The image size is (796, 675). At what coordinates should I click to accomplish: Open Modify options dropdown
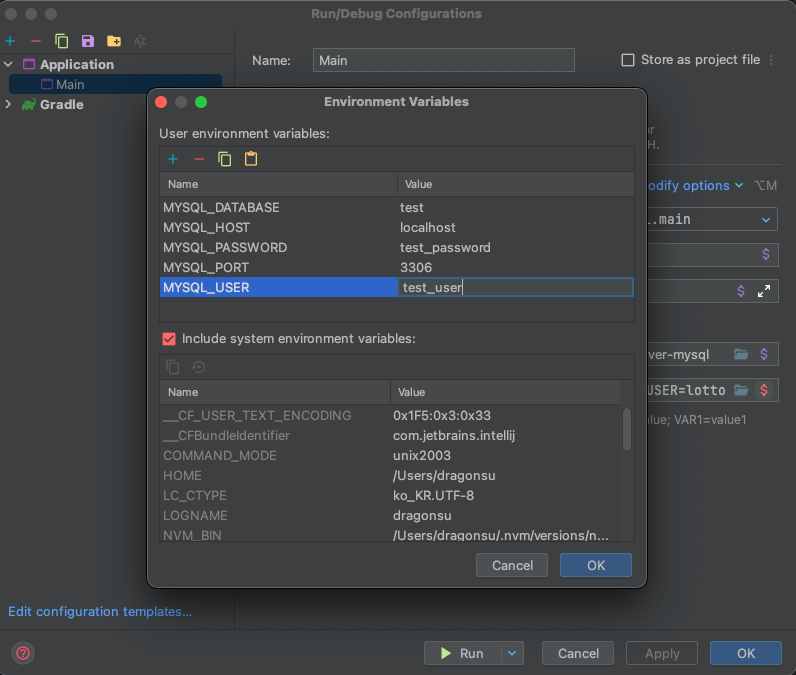tap(695, 186)
